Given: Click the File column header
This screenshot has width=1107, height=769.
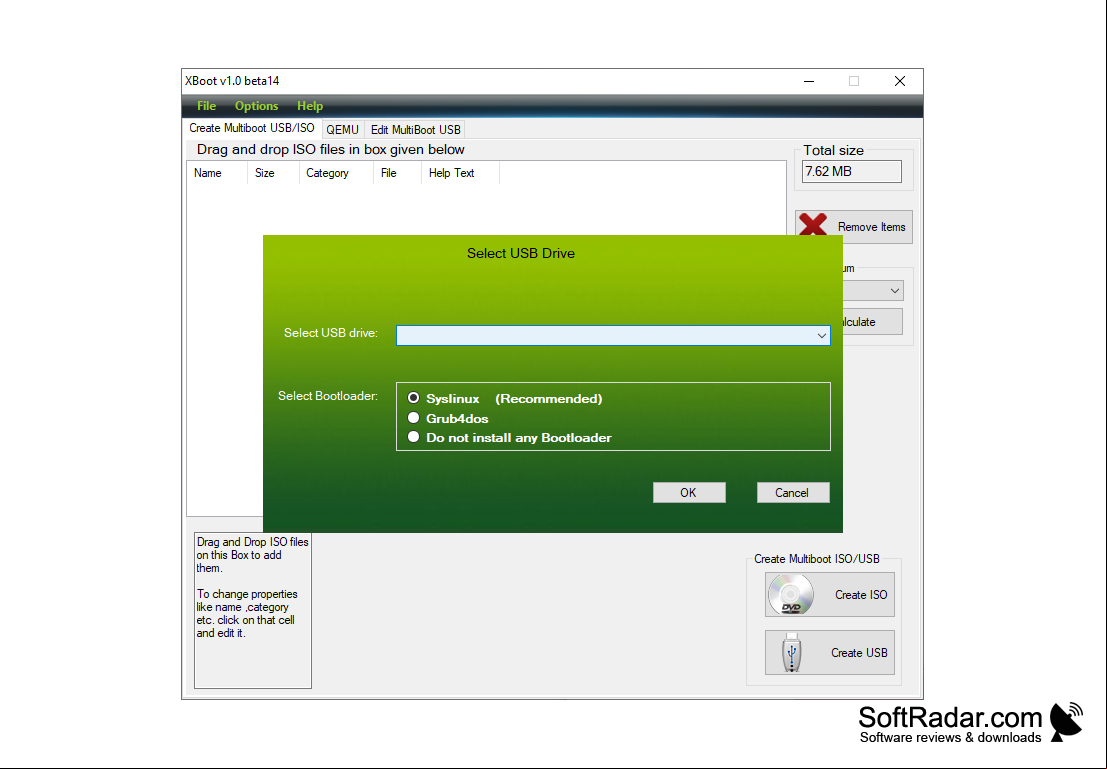Looking at the screenshot, I should [397, 173].
